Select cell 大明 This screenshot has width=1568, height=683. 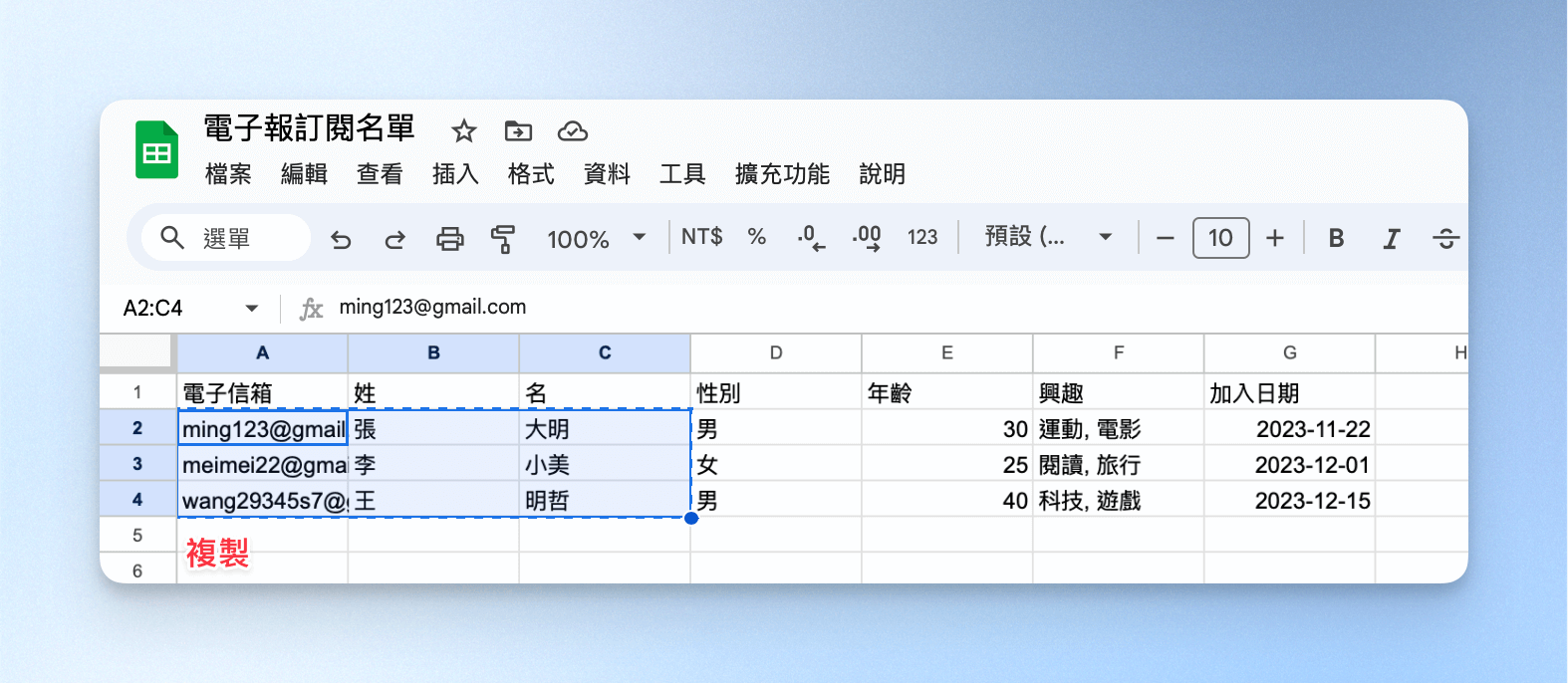point(605,428)
